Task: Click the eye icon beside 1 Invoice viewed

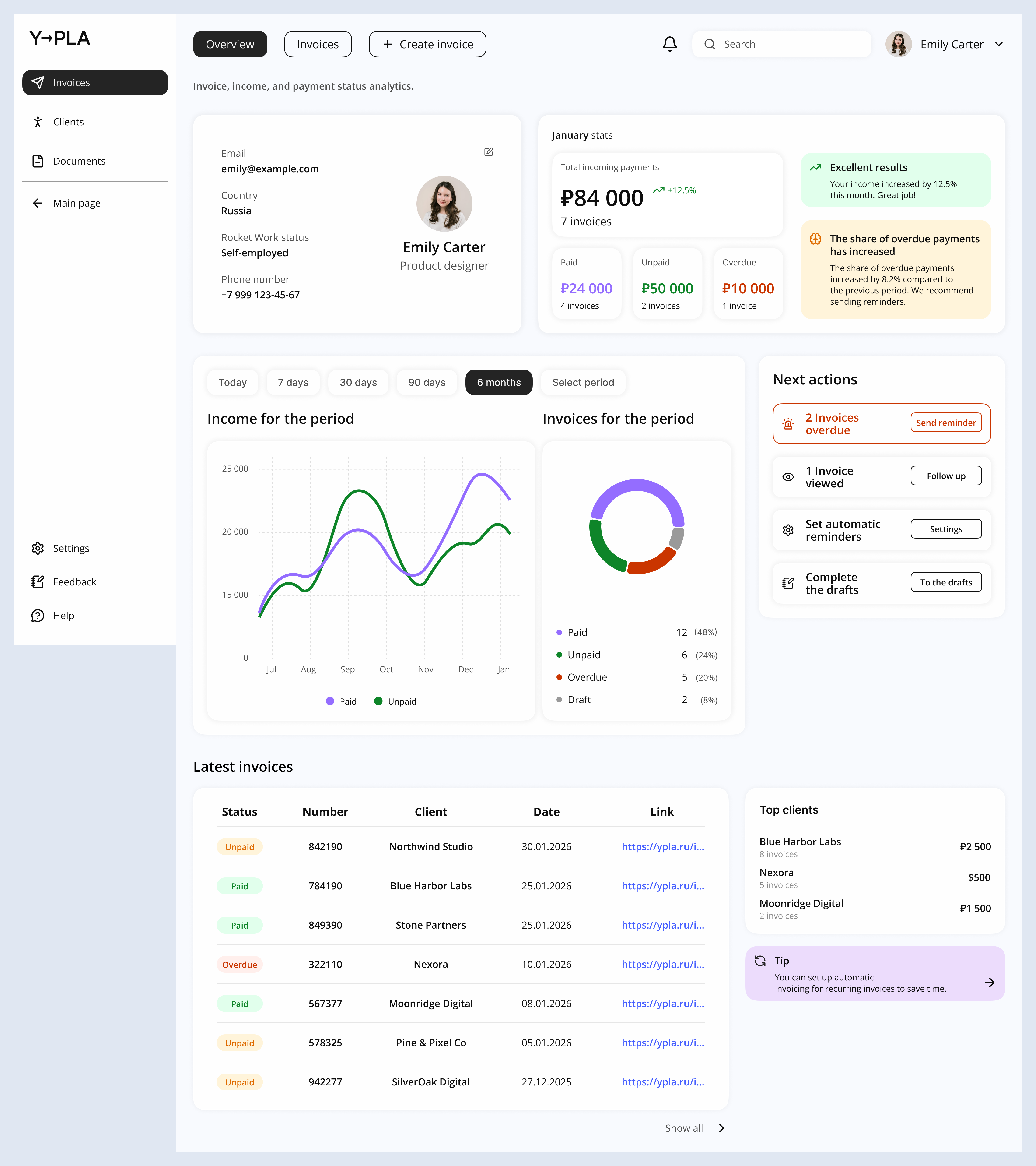Action: tap(788, 477)
